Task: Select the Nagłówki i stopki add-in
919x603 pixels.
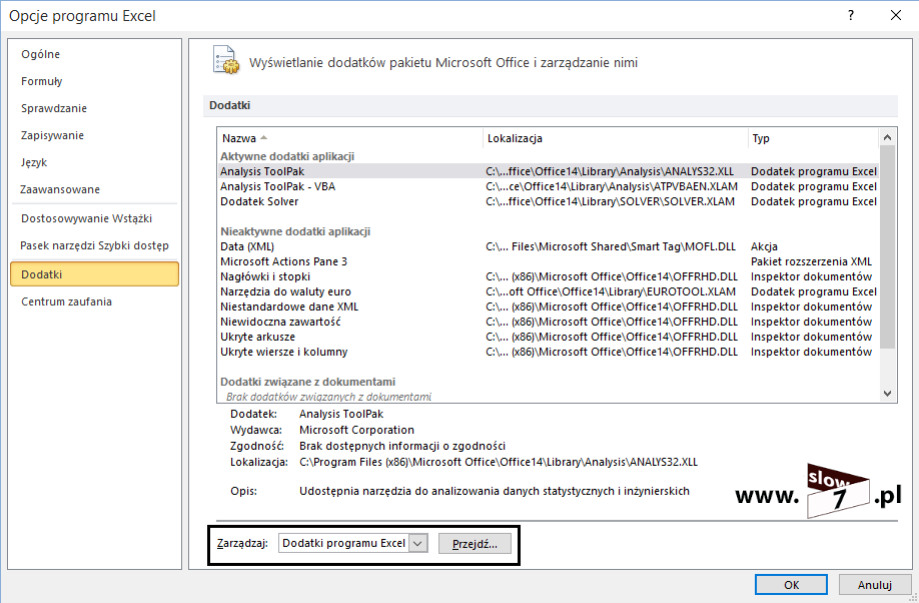Action: [547, 277]
